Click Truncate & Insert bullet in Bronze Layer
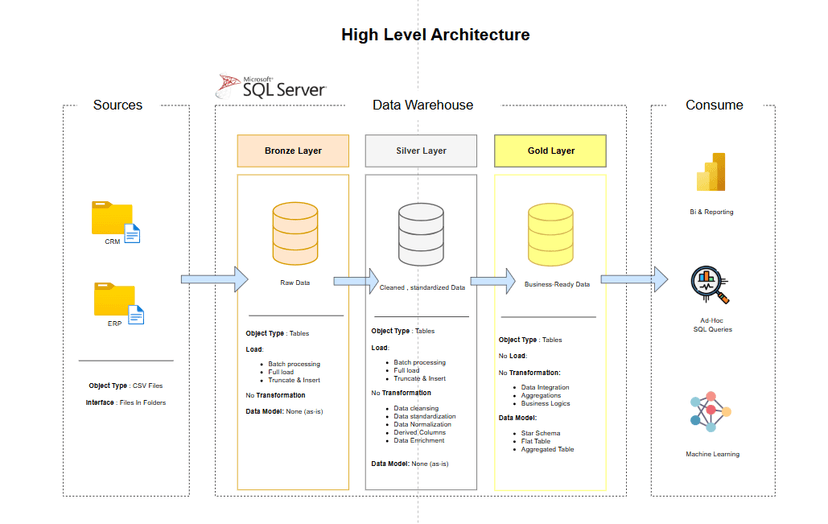 tap(294, 380)
